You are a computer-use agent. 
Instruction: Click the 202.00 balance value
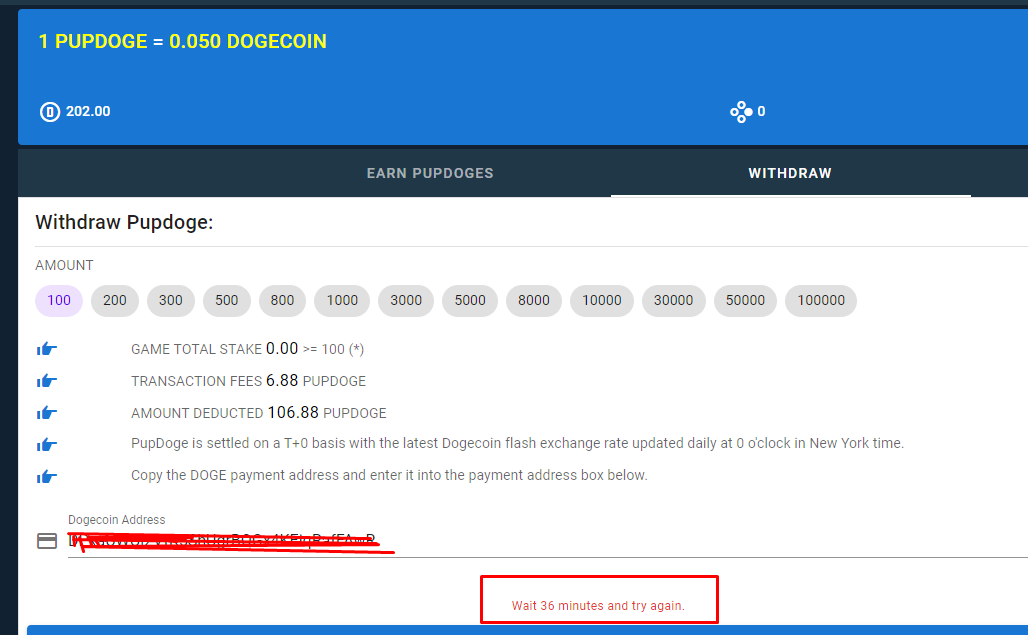click(x=88, y=111)
